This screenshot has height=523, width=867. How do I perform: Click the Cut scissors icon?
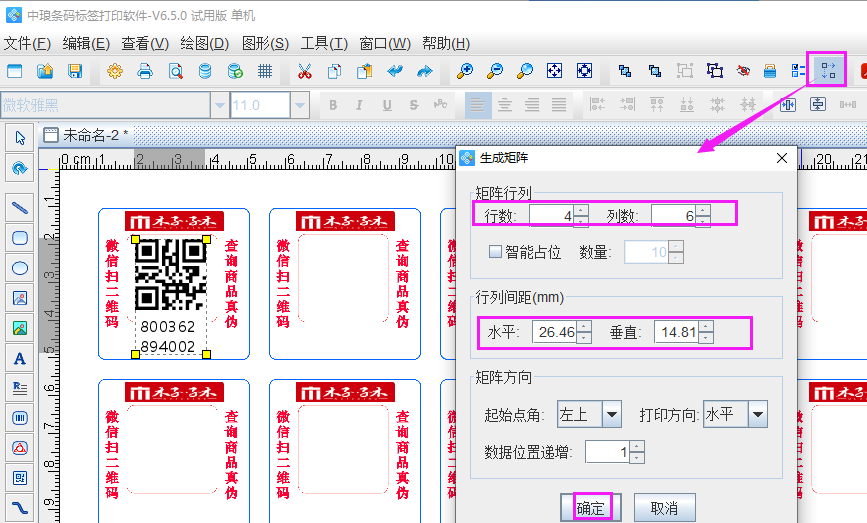point(305,71)
